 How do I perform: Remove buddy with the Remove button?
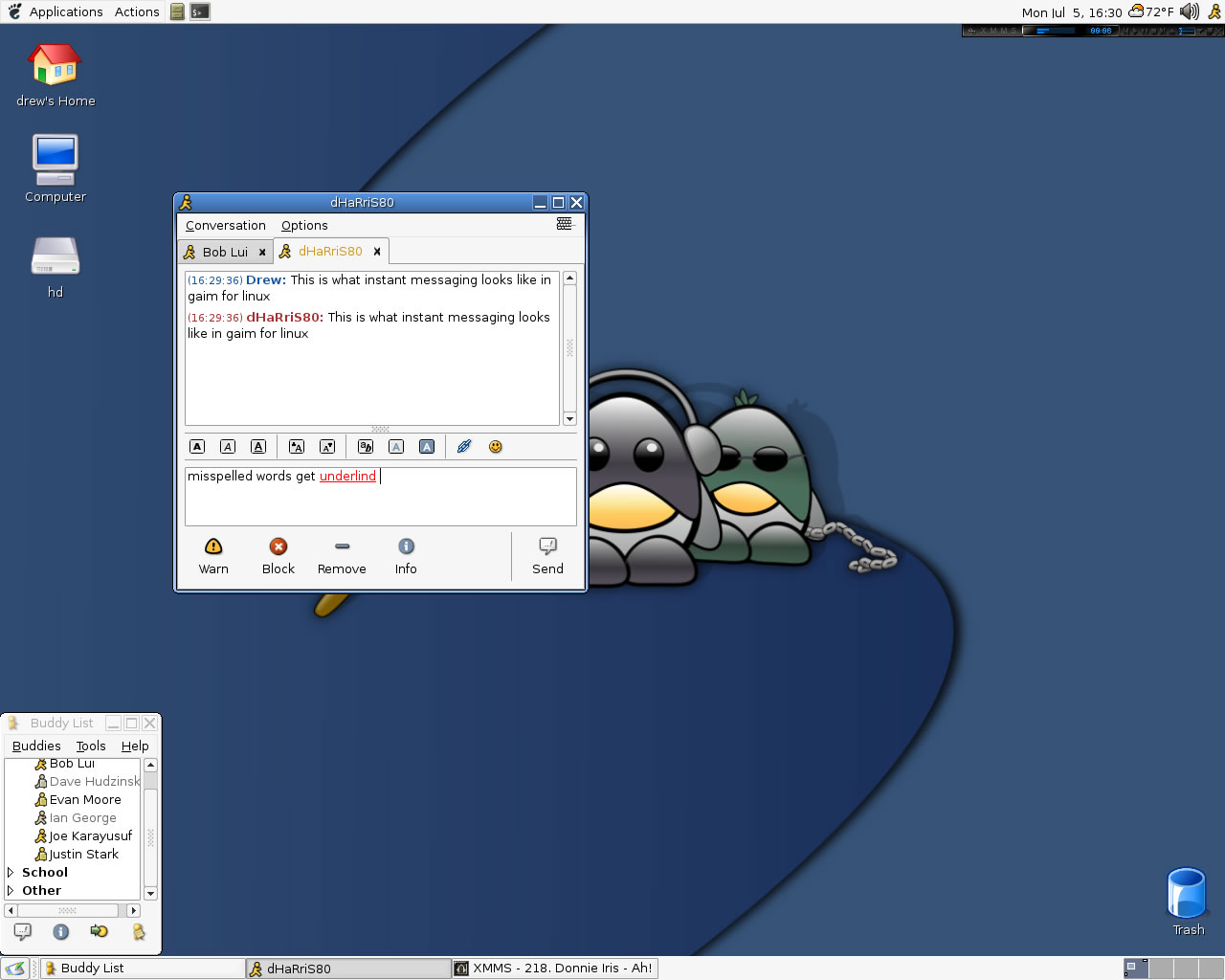pyautogui.click(x=342, y=556)
